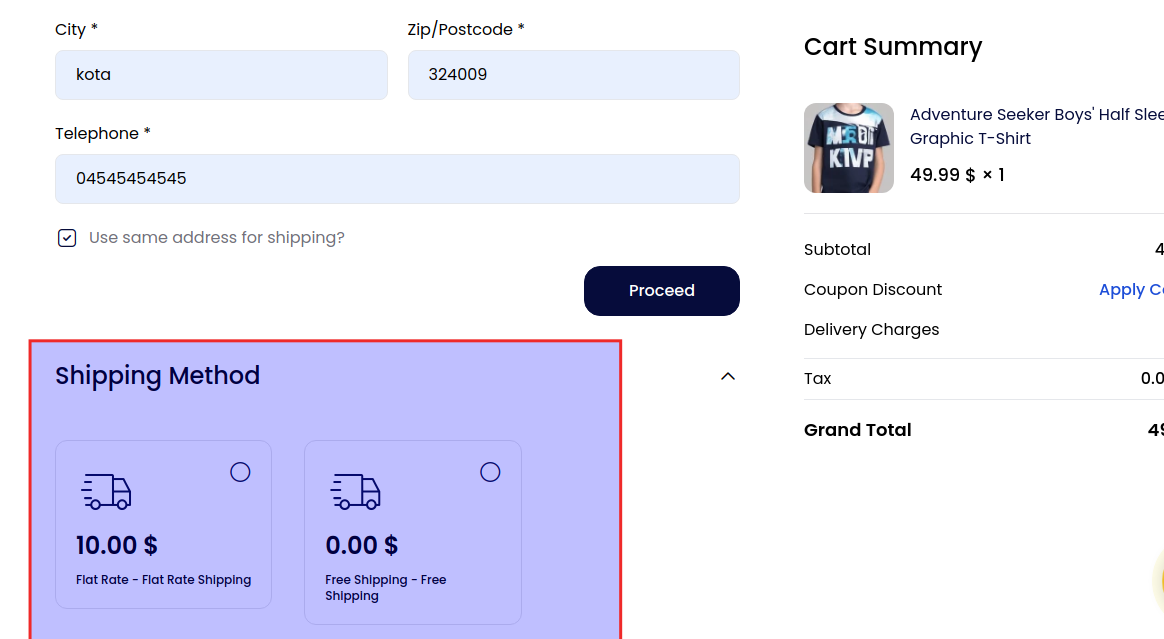Click the Subtotal row in Cart Summary

(837, 249)
